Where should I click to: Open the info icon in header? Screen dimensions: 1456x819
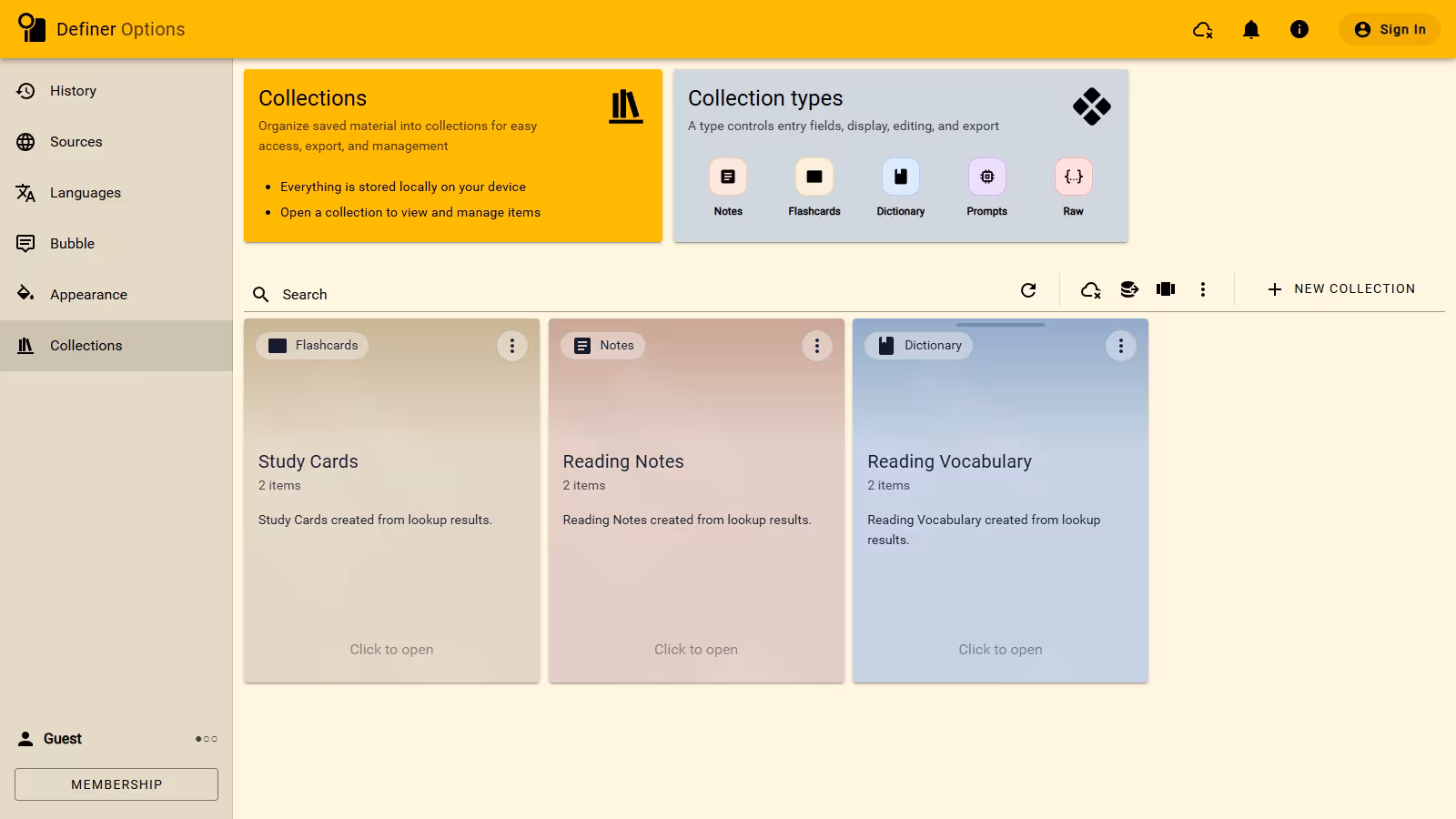1299,29
